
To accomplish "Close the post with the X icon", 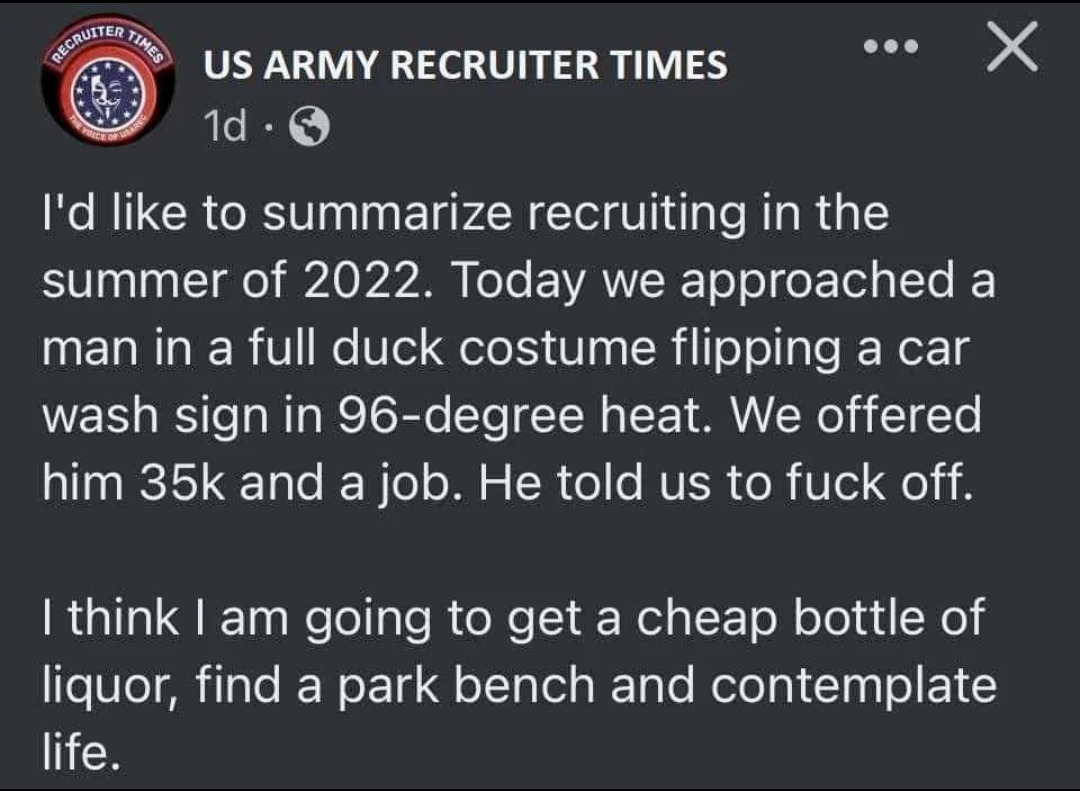I will coord(1012,47).
